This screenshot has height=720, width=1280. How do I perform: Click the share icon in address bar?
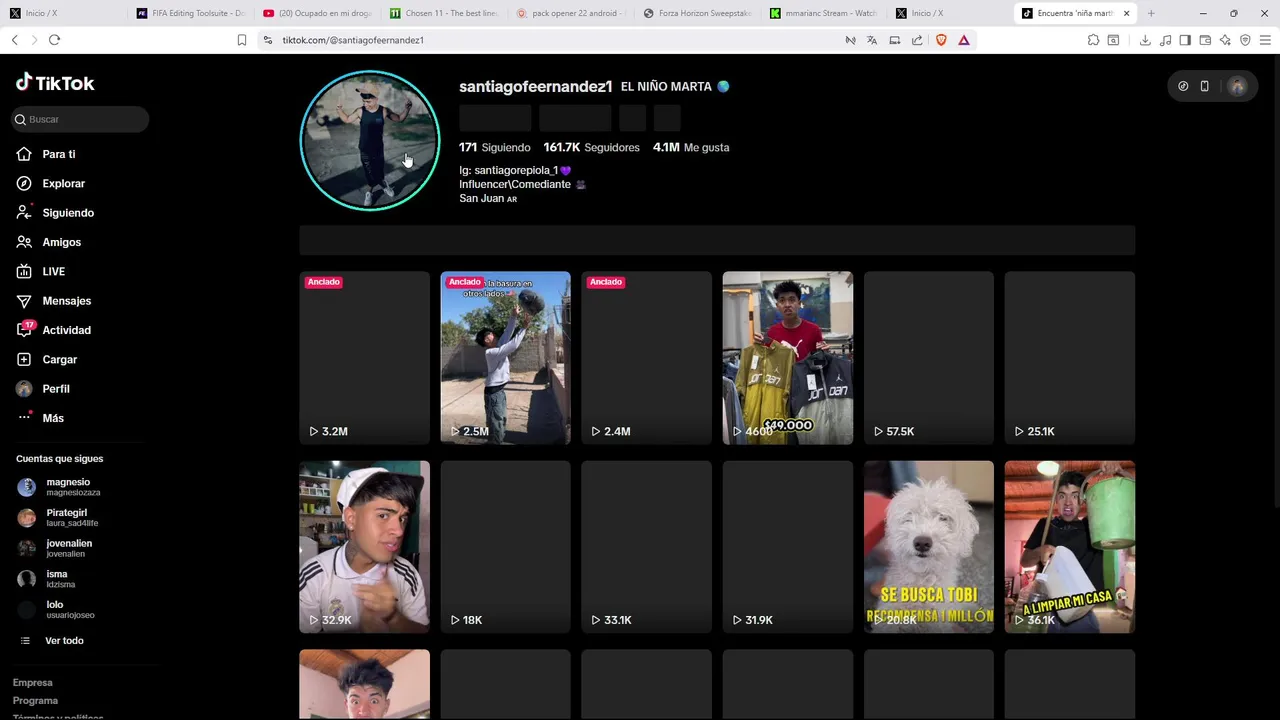coord(917,40)
